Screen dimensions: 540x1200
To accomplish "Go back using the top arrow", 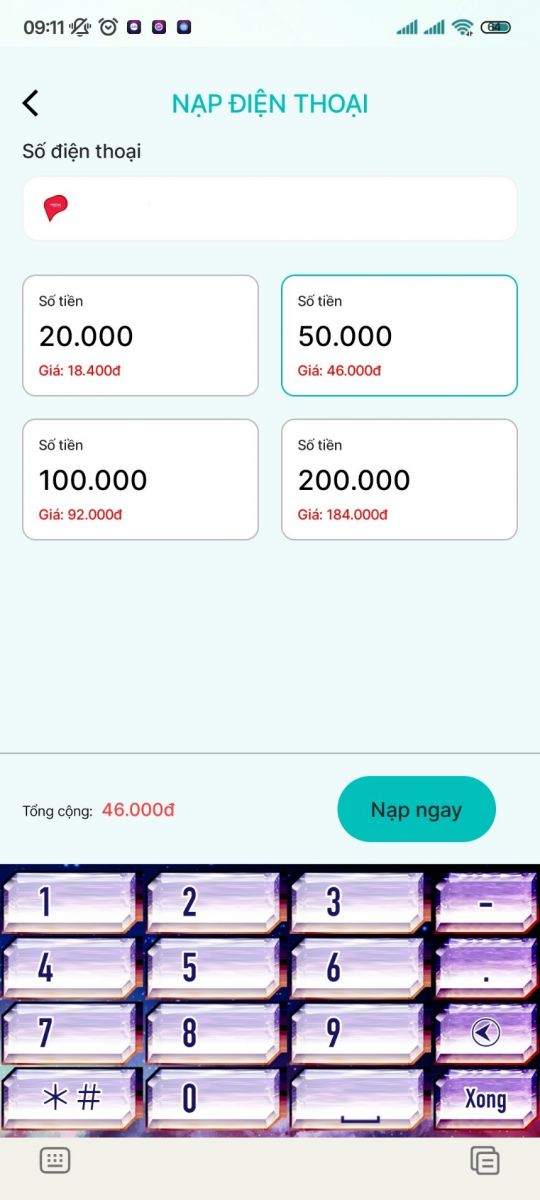I will click(x=31, y=103).
